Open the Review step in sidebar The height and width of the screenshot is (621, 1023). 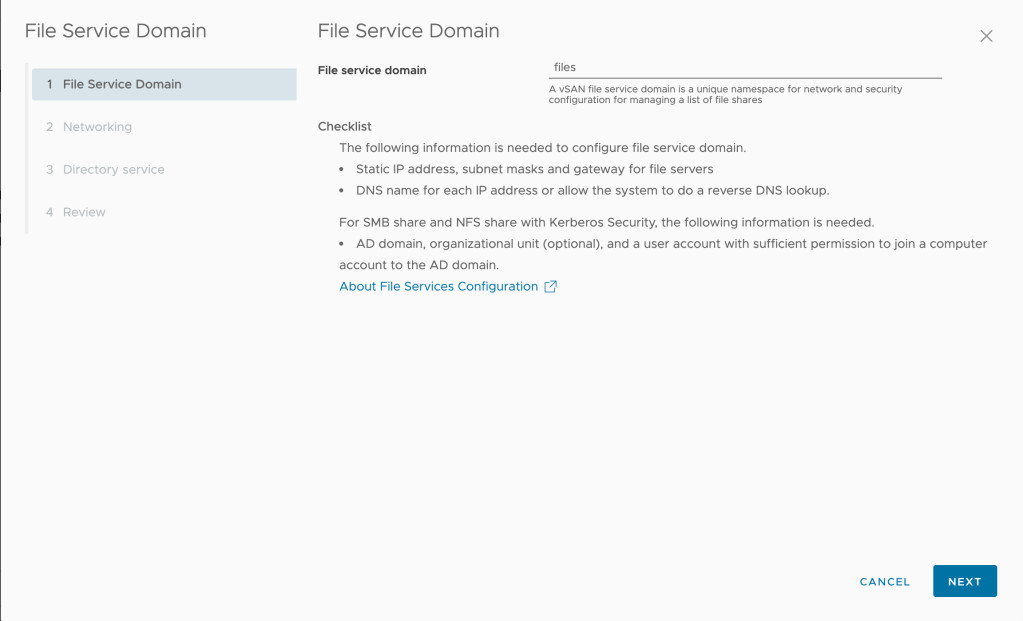click(x=84, y=212)
